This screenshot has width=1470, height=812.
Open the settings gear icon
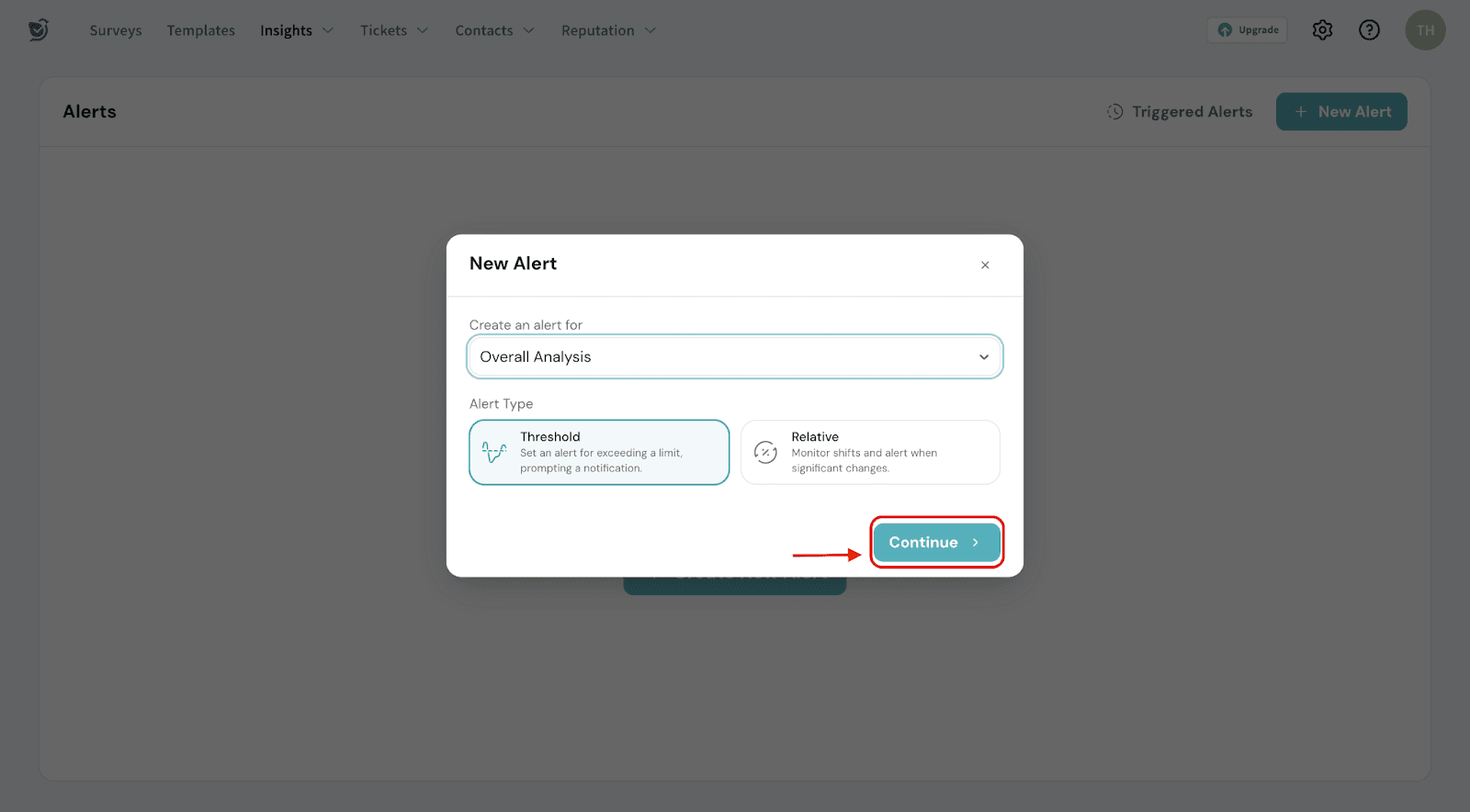1322,30
